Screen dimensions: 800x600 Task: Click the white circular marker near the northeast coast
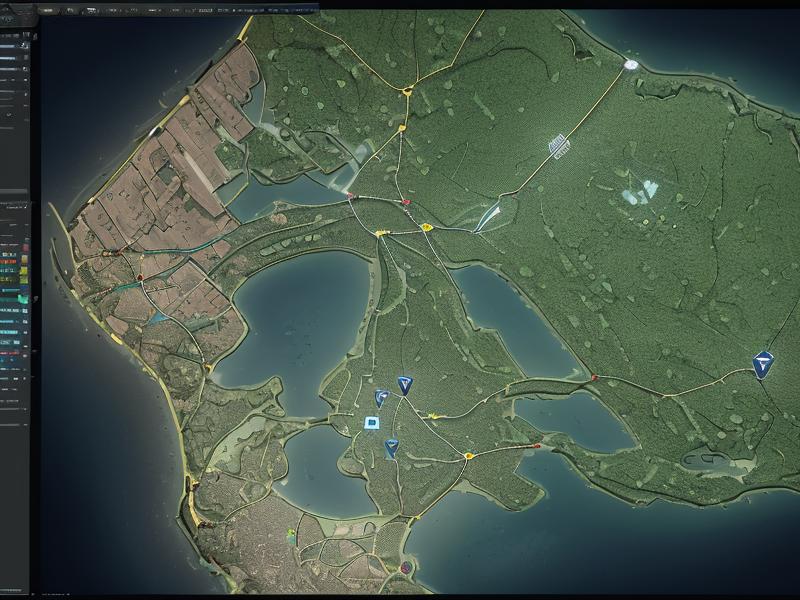tap(630, 65)
